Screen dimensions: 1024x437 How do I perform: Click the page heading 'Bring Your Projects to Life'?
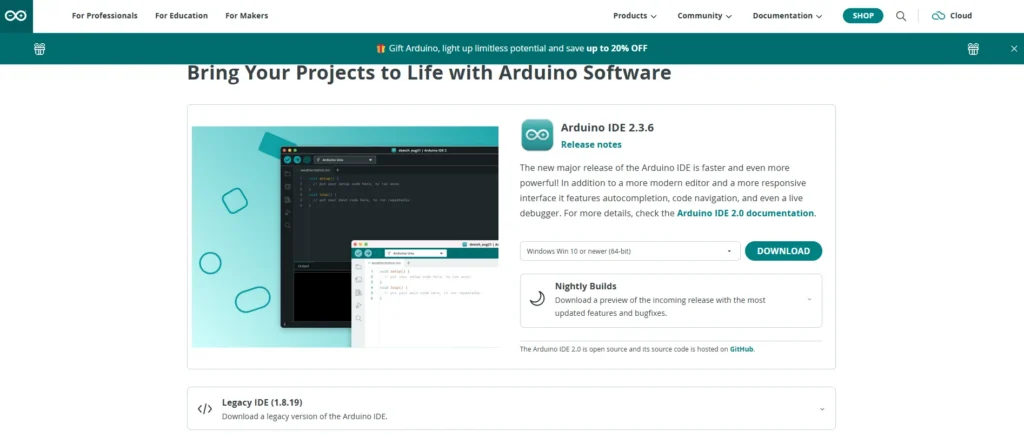pyautogui.click(x=429, y=73)
